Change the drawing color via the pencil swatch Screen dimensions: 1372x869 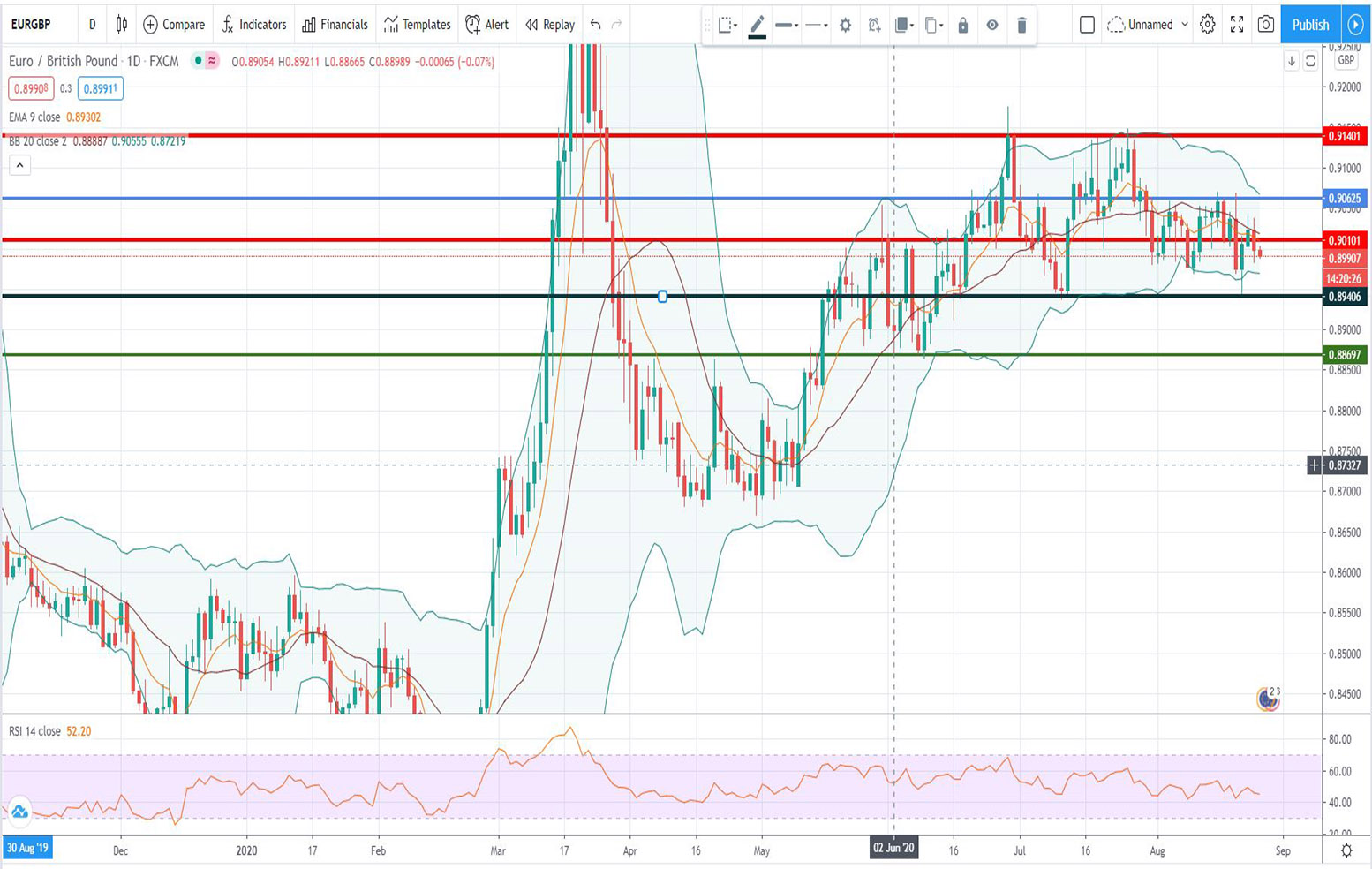tap(757, 26)
